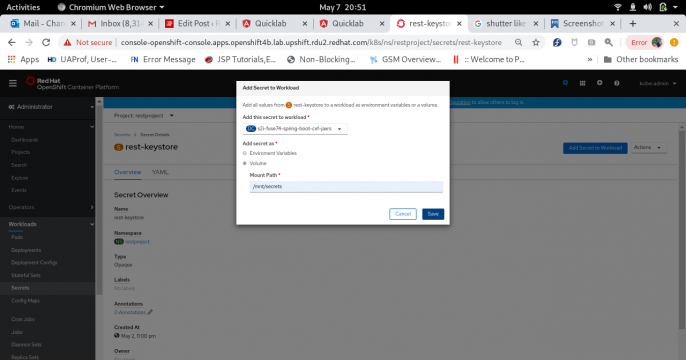Bookmark this page with the star icon
The image size is (686, 360).
coord(536,42)
